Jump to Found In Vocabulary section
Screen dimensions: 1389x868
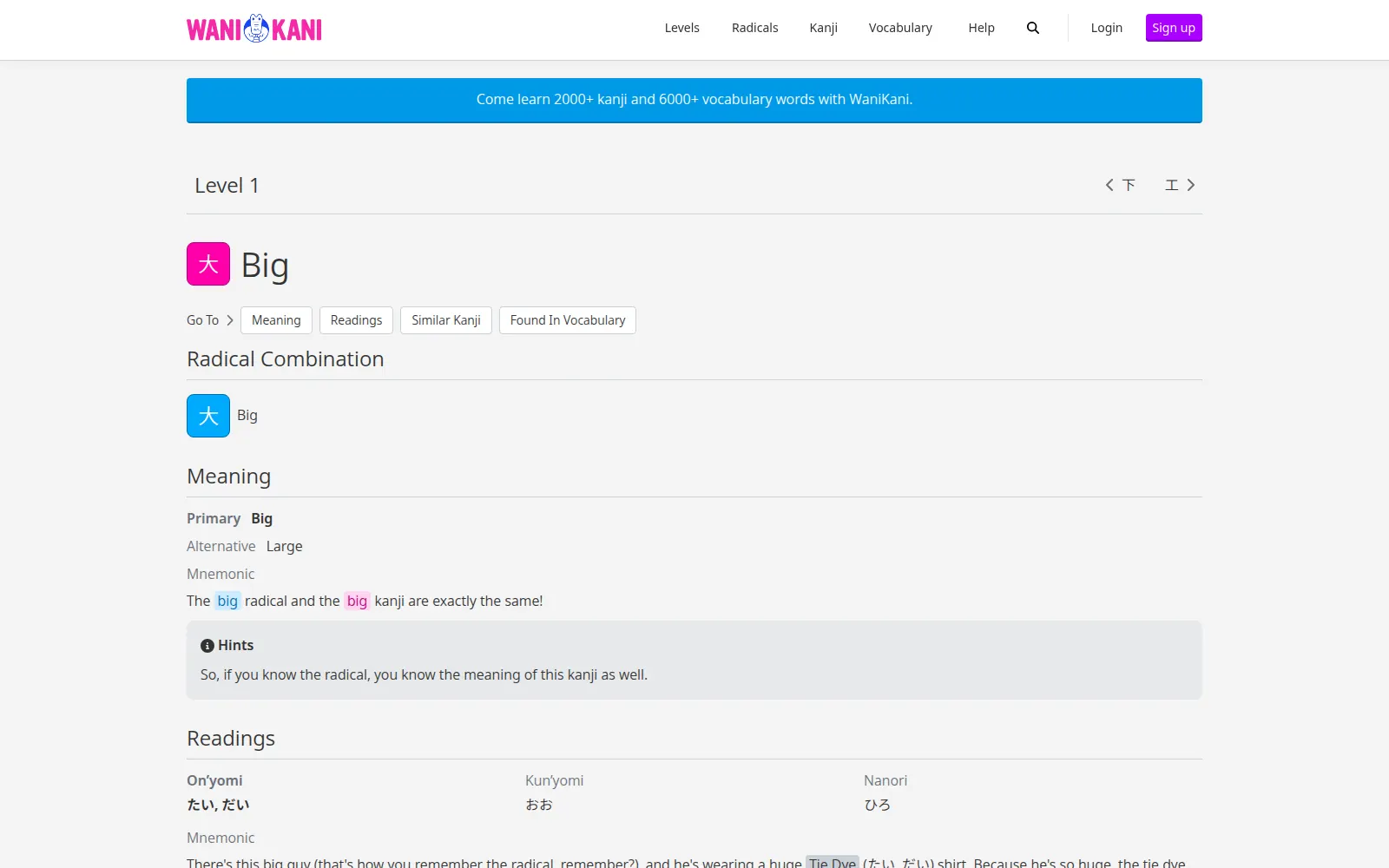click(x=568, y=320)
